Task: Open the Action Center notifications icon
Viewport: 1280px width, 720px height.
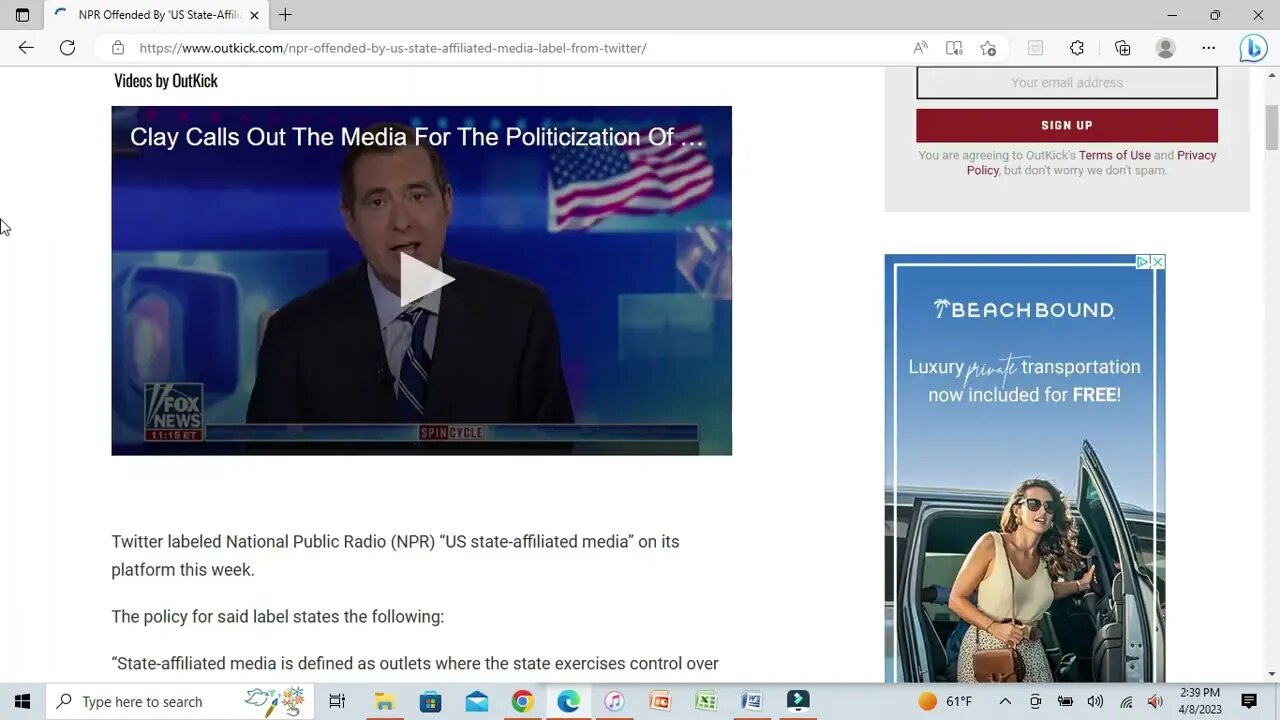Action: 1249,701
